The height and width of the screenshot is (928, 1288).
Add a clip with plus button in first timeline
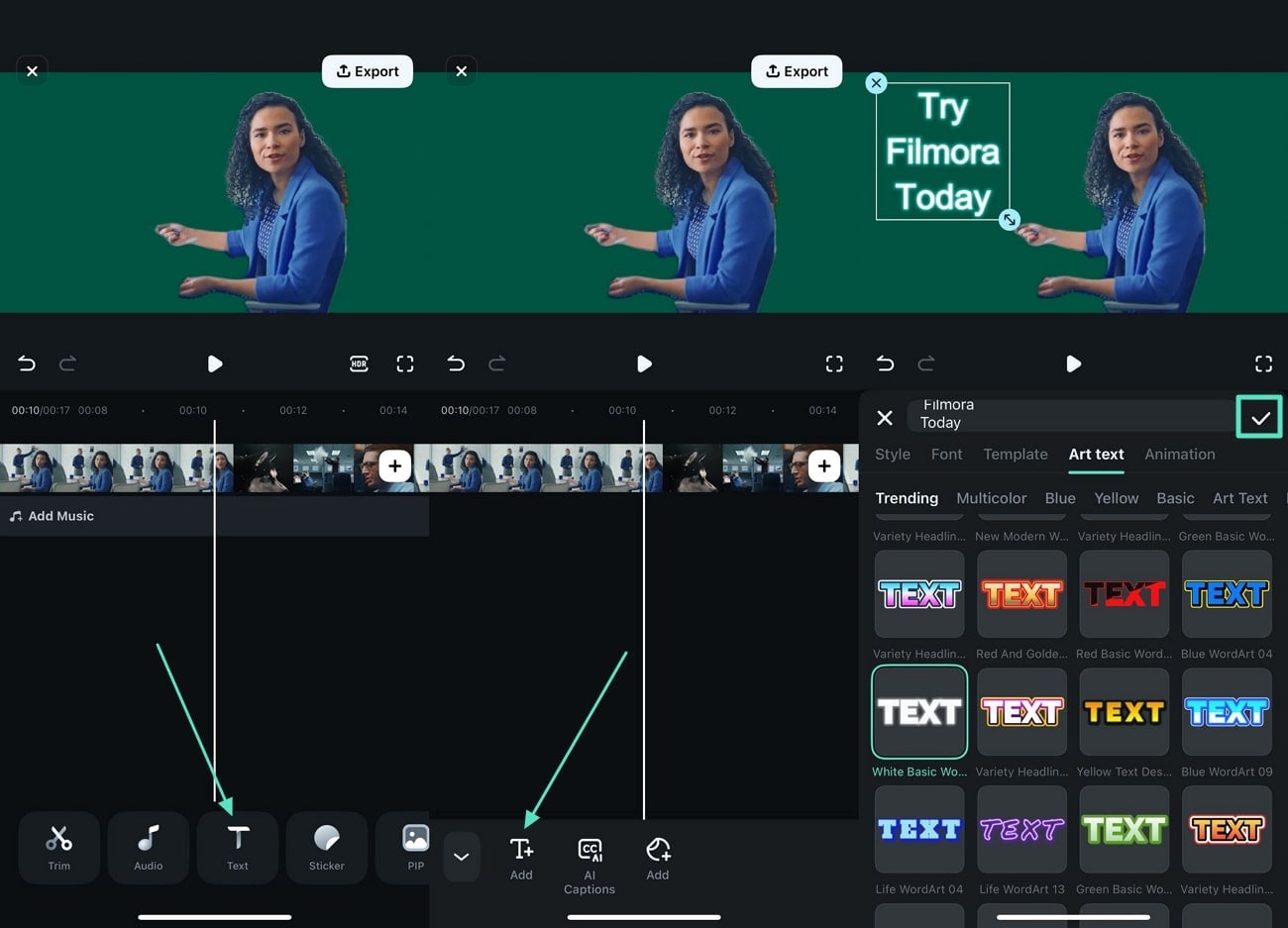coord(394,465)
